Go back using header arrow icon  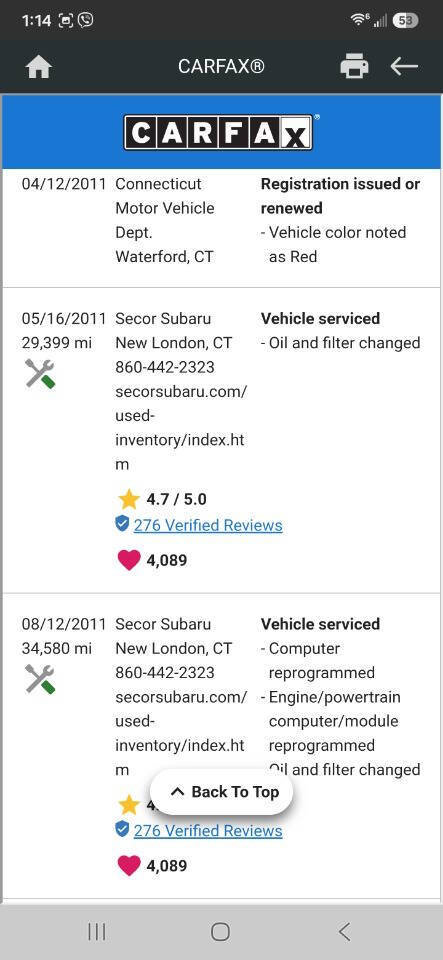[404, 66]
